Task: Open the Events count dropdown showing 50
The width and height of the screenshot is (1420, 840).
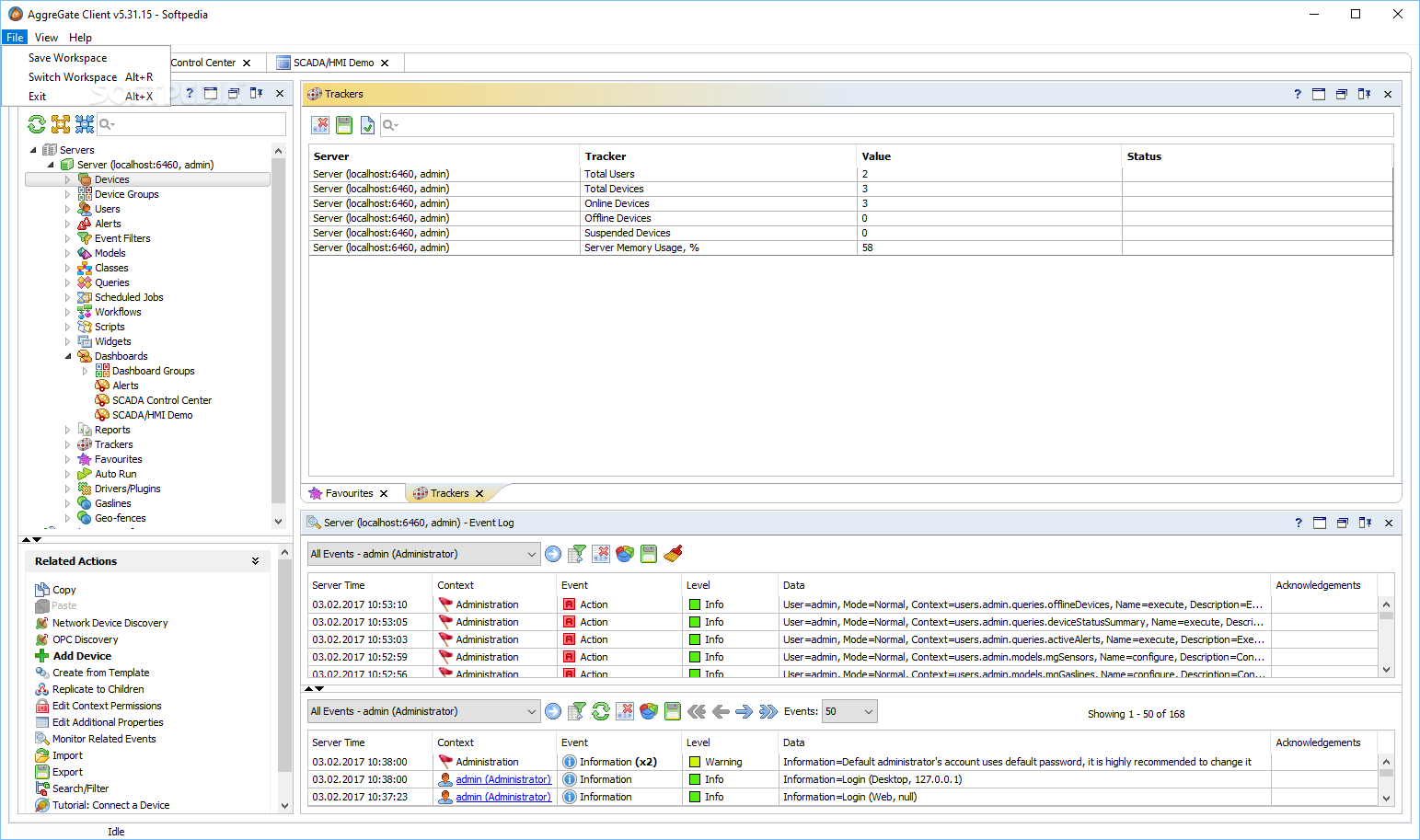Action: click(x=849, y=711)
